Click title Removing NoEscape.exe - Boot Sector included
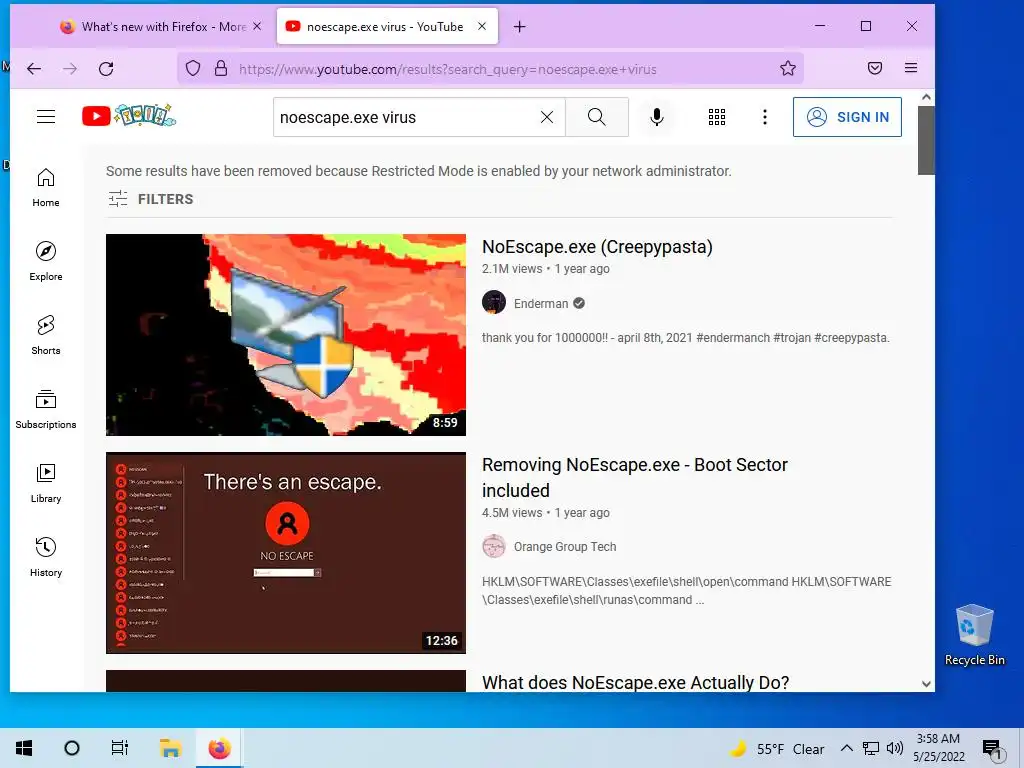 [x=635, y=477]
